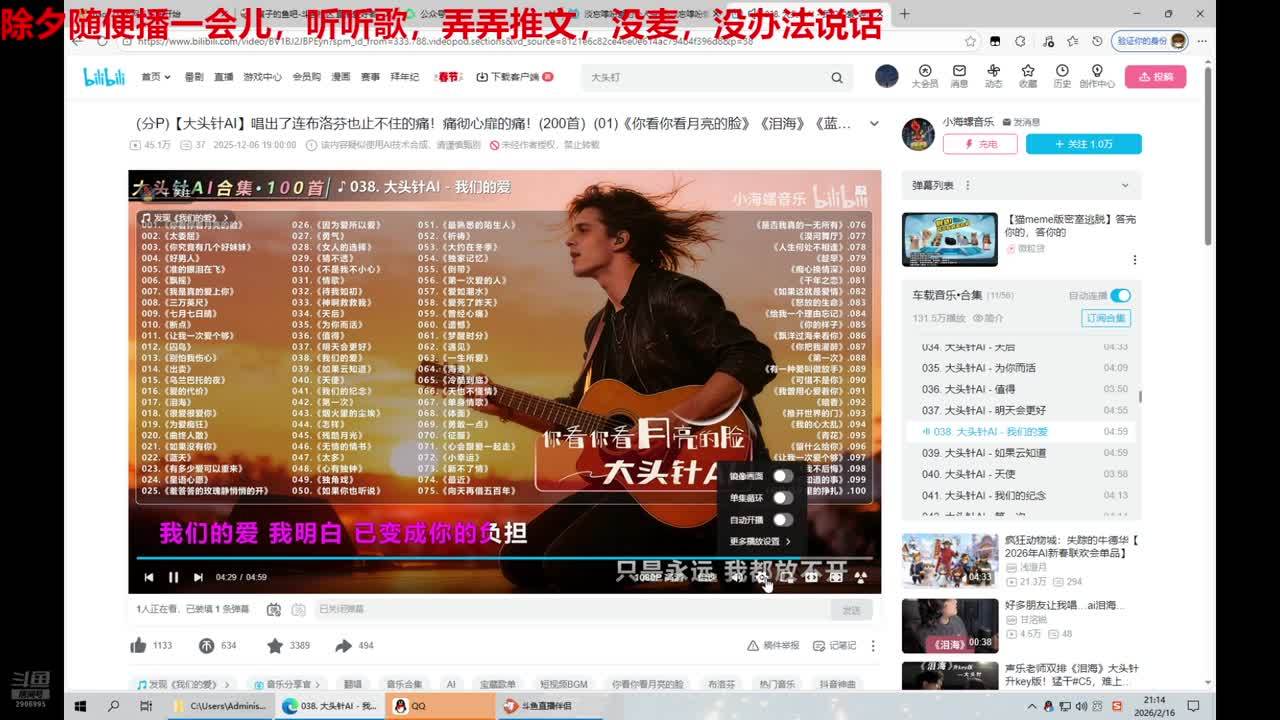Enable 单集循环 single loop switch
Viewport: 1280px width, 720px height.
click(782, 498)
